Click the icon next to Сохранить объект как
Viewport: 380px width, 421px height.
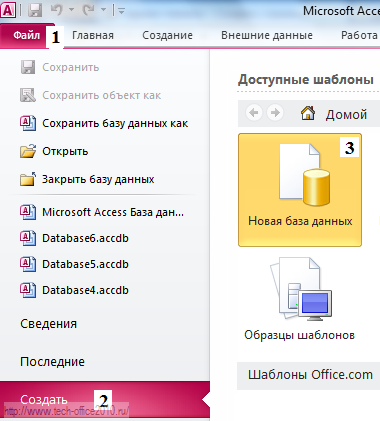pyautogui.click(x=28, y=95)
